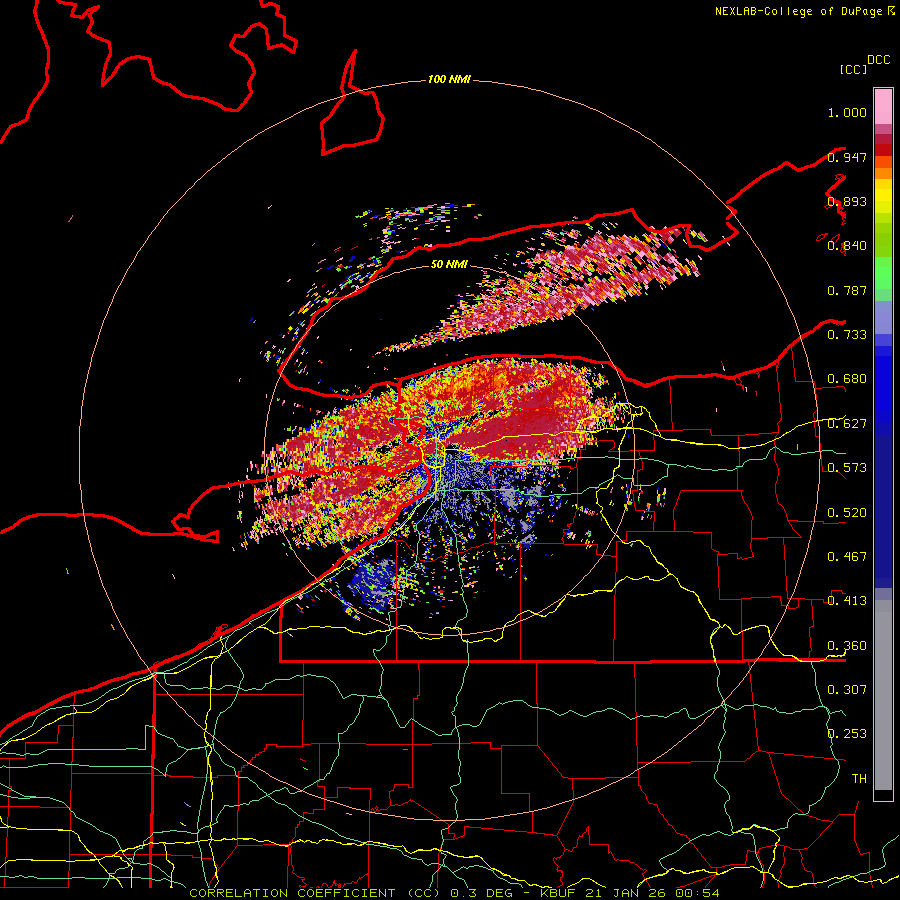Image resolution: width=900 pixels, height=900 pixels.
Task: Click the 21 JAN 26 date text
Action: coord(627,893)
